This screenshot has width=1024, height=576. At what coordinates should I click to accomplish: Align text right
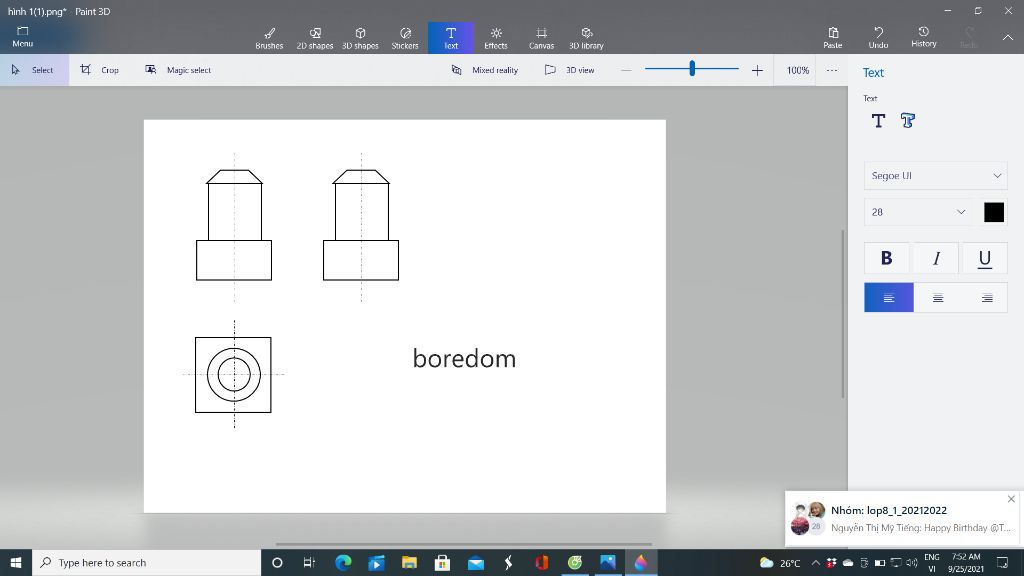pyautogui.click(x=986, y=298)
